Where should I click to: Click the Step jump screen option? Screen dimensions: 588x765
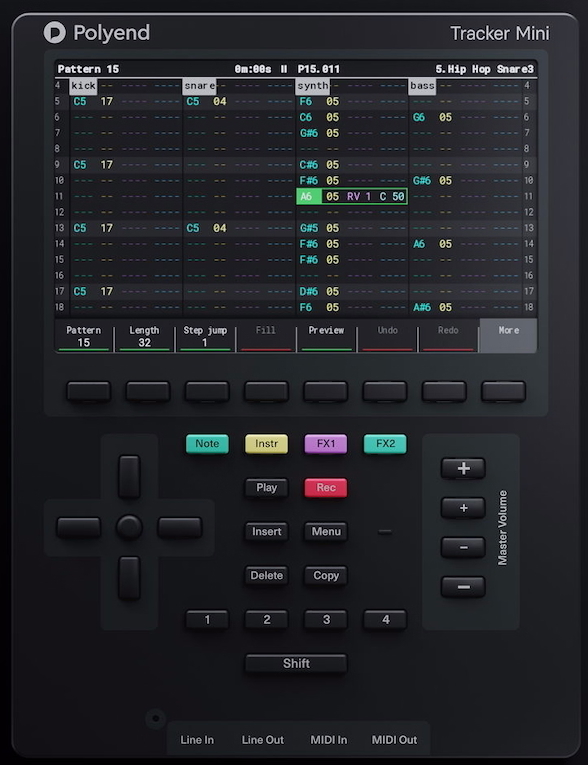[x=205, y=336]
